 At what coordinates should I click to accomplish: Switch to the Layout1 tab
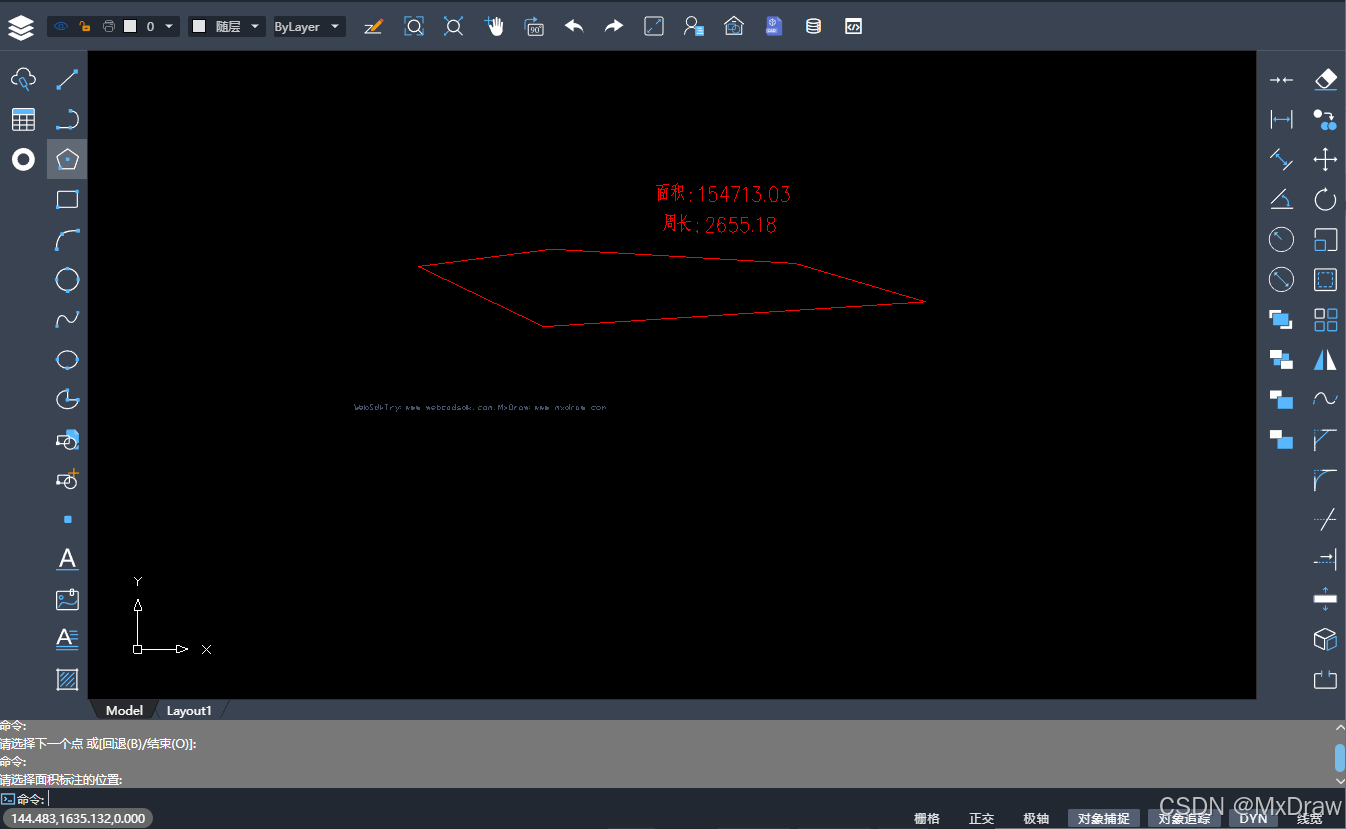(189, 710)
